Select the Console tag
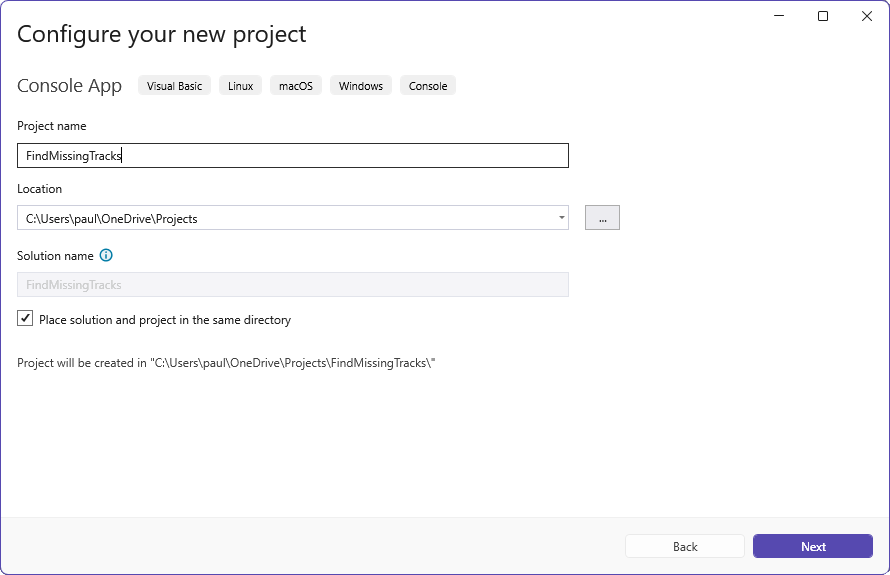Viewport: 890px width, 575px height. coord(428,86)
